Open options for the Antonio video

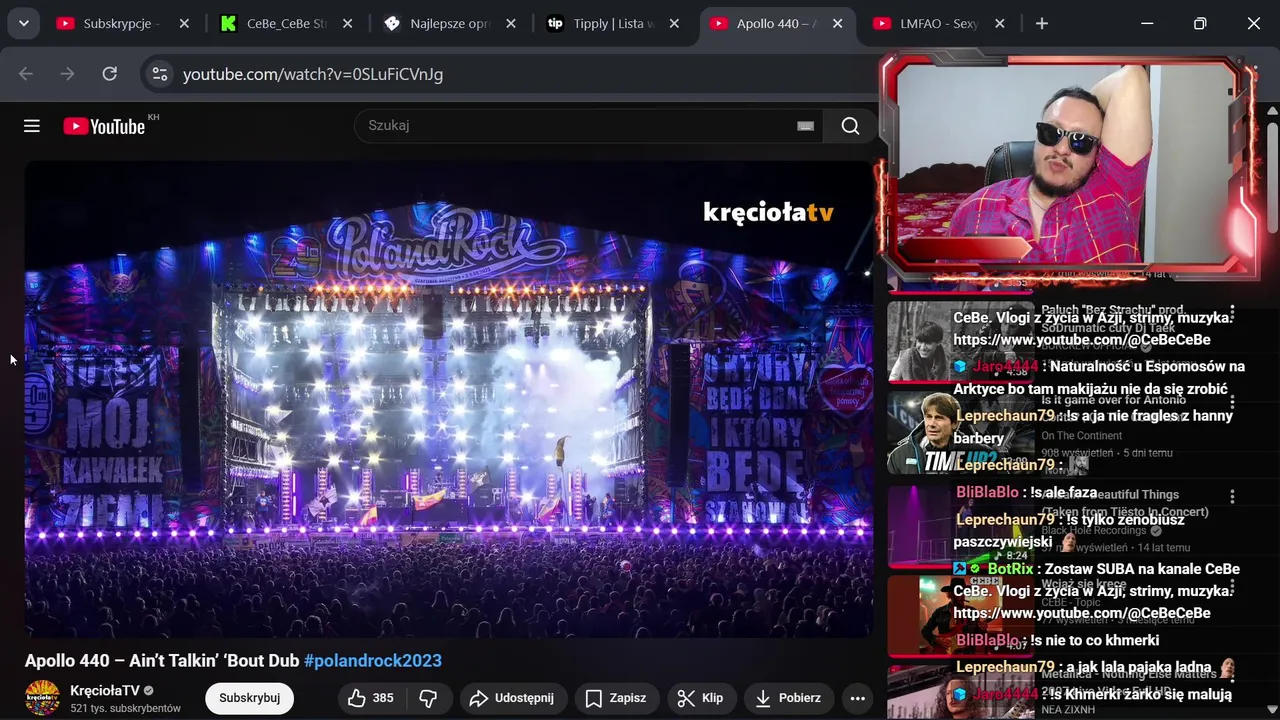click(x=1232, y=403)
